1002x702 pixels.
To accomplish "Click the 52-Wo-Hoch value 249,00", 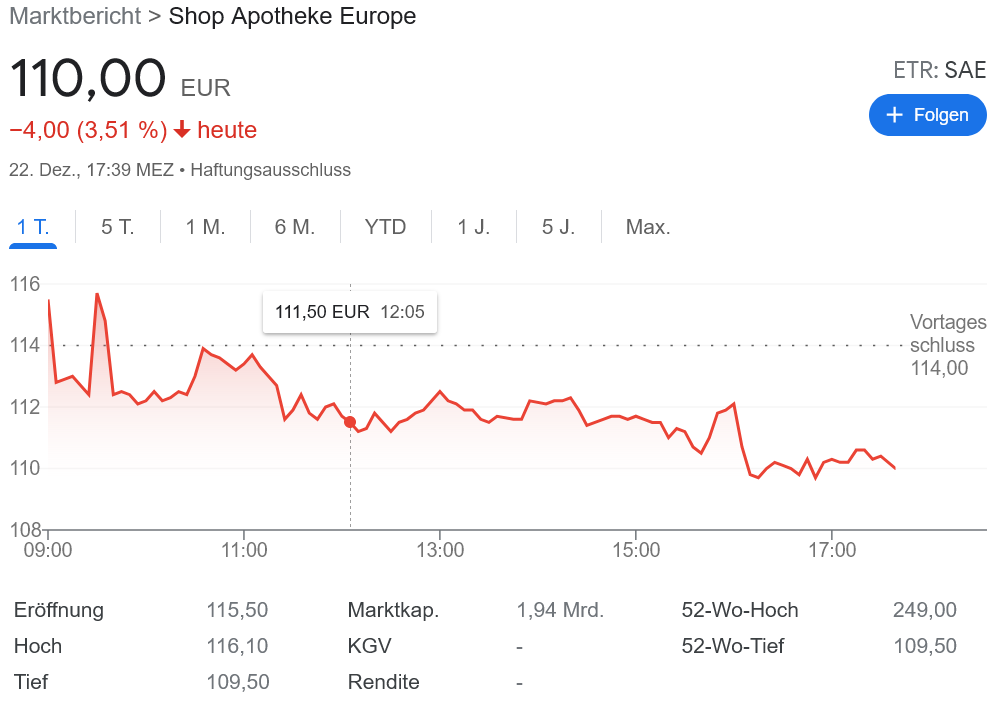I will click(924, 610).
